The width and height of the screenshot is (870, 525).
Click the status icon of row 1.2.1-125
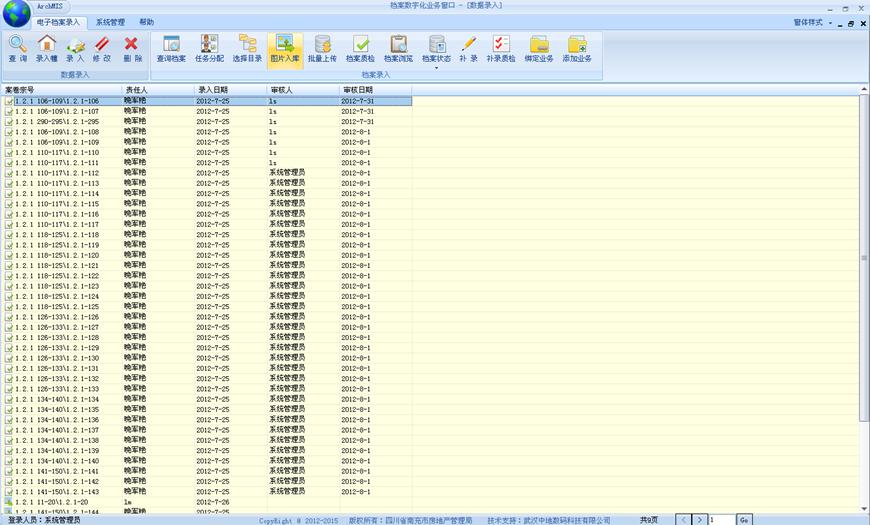pos(8,307)
